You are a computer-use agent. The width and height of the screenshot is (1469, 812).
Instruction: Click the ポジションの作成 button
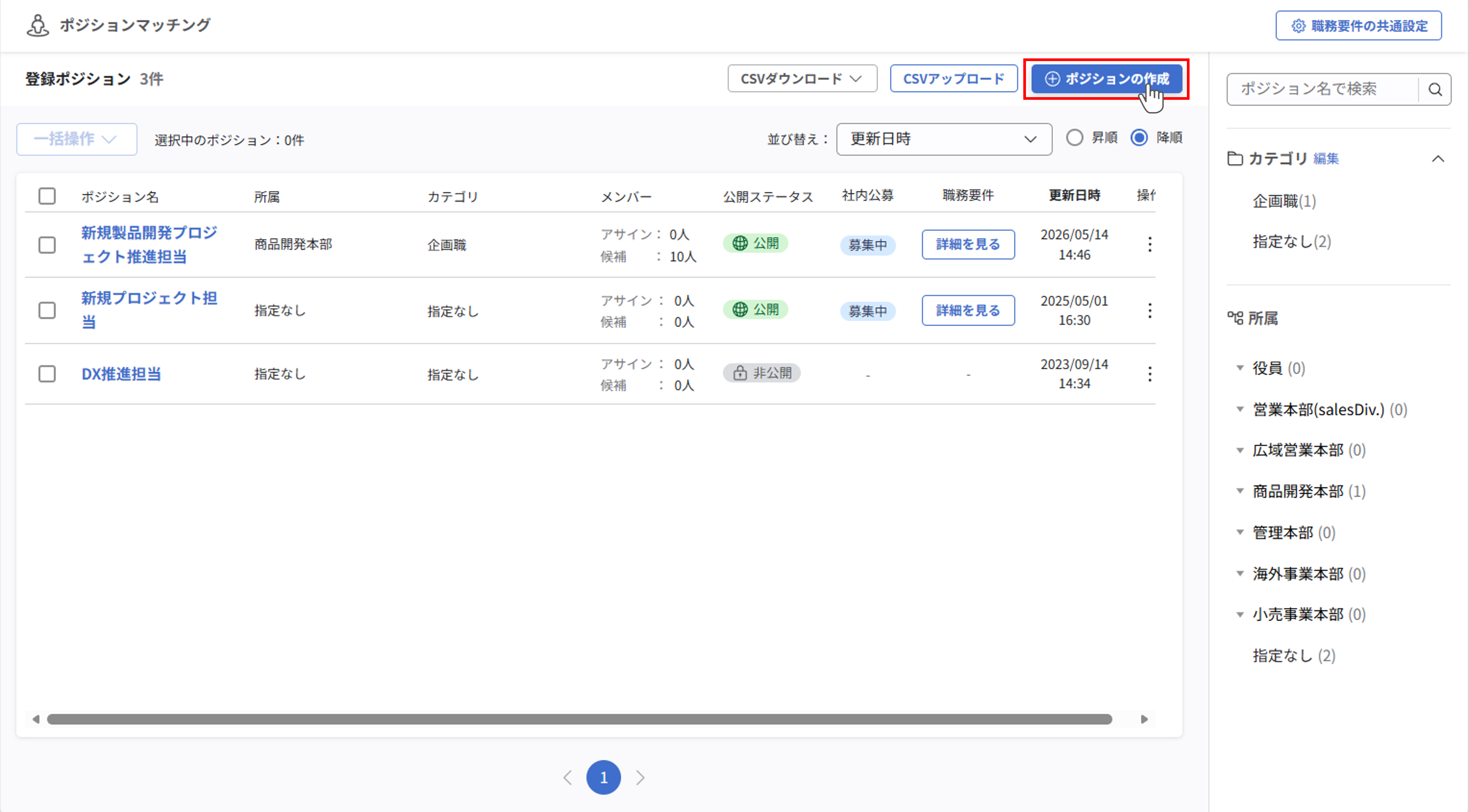pyautogui.click(x=1106, y=79)
